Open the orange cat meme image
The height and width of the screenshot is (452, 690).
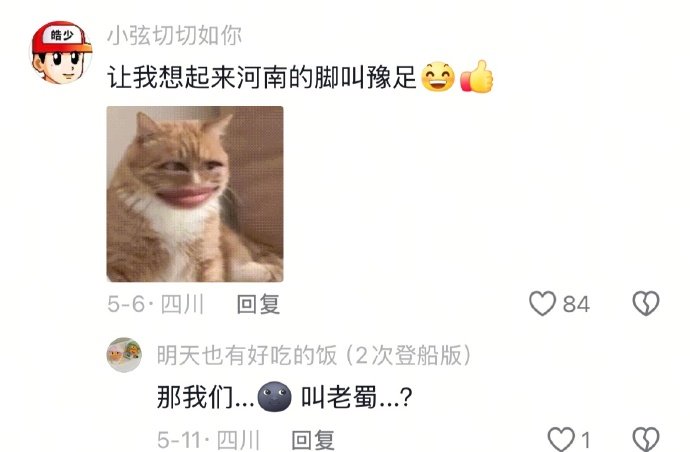pos(195,194)
